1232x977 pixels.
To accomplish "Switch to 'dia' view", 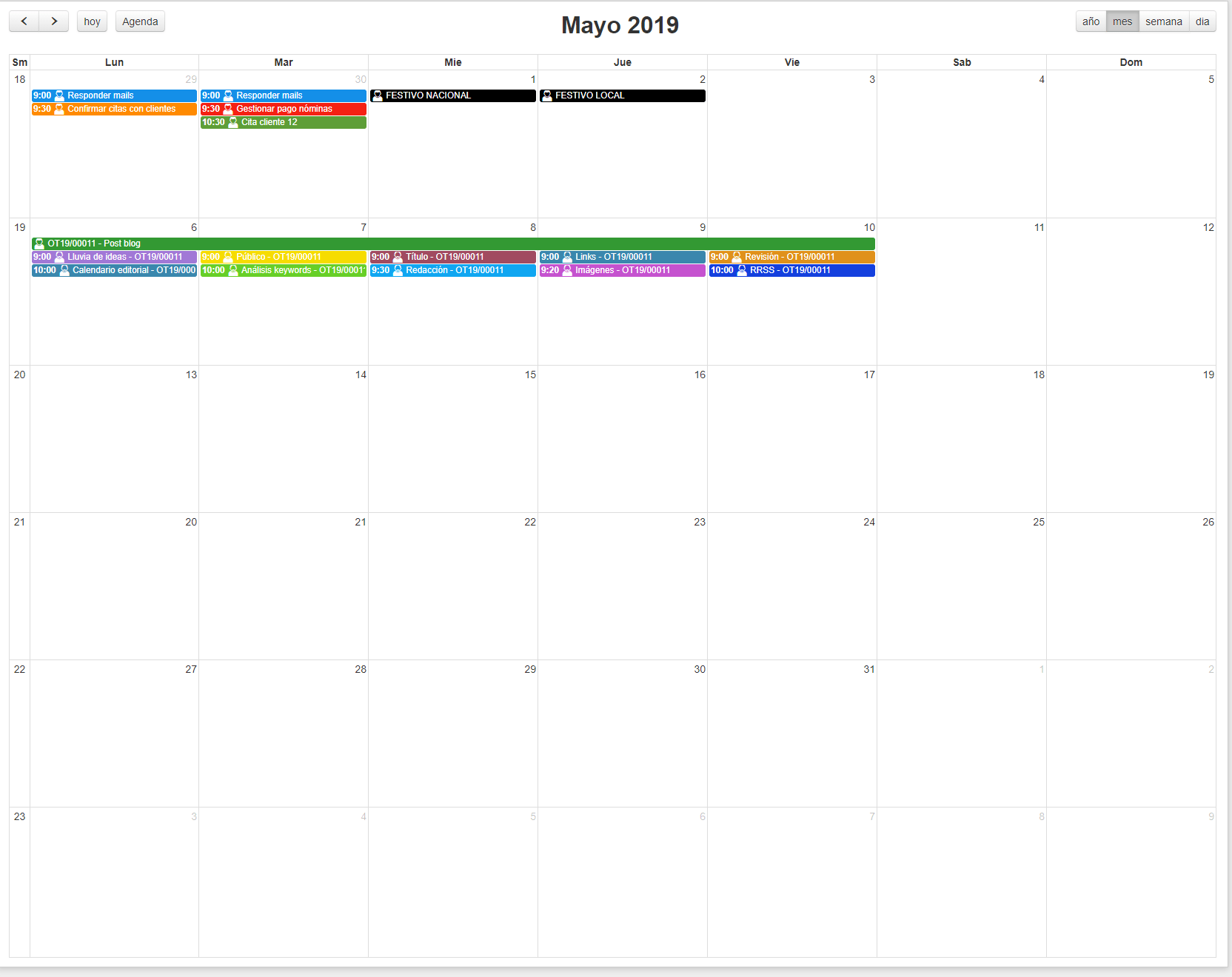I will [1202, 21].
